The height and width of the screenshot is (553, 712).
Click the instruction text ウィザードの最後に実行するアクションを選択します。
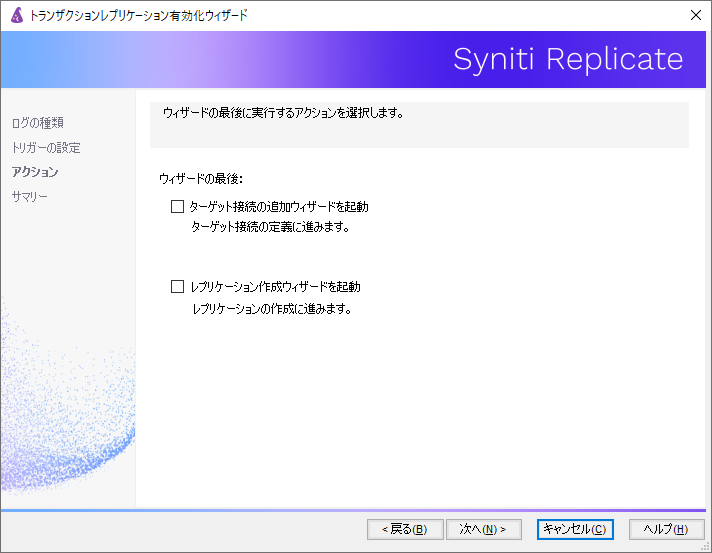tap(283, 113)
